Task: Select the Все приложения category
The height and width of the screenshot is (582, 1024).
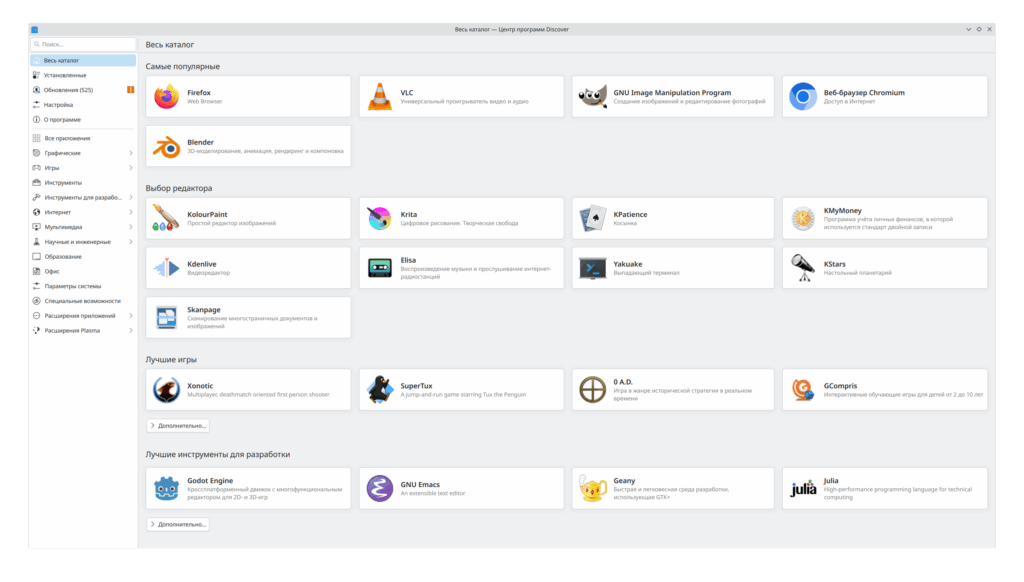Action: click(83, 138)
